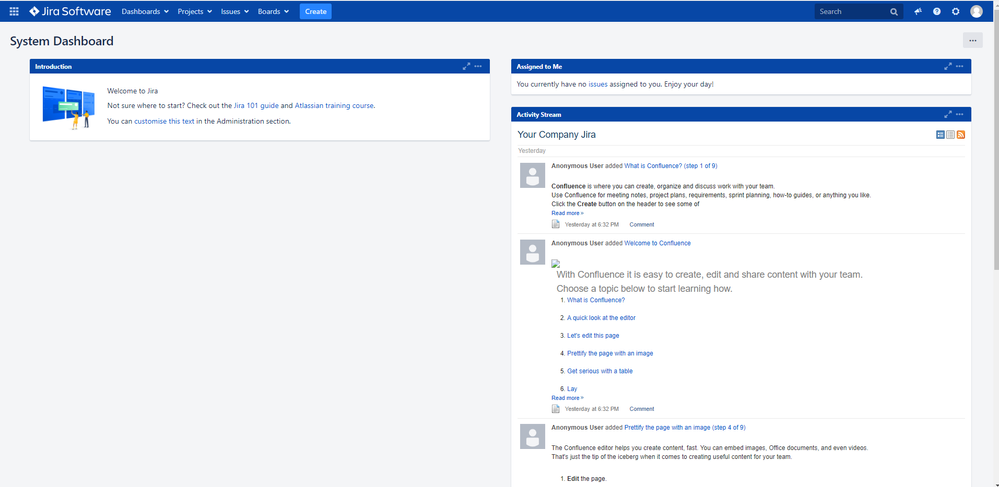Screen dimensions: 999x487
Task: Open the Jira 101 guide link
Action: tap(256, 105)
